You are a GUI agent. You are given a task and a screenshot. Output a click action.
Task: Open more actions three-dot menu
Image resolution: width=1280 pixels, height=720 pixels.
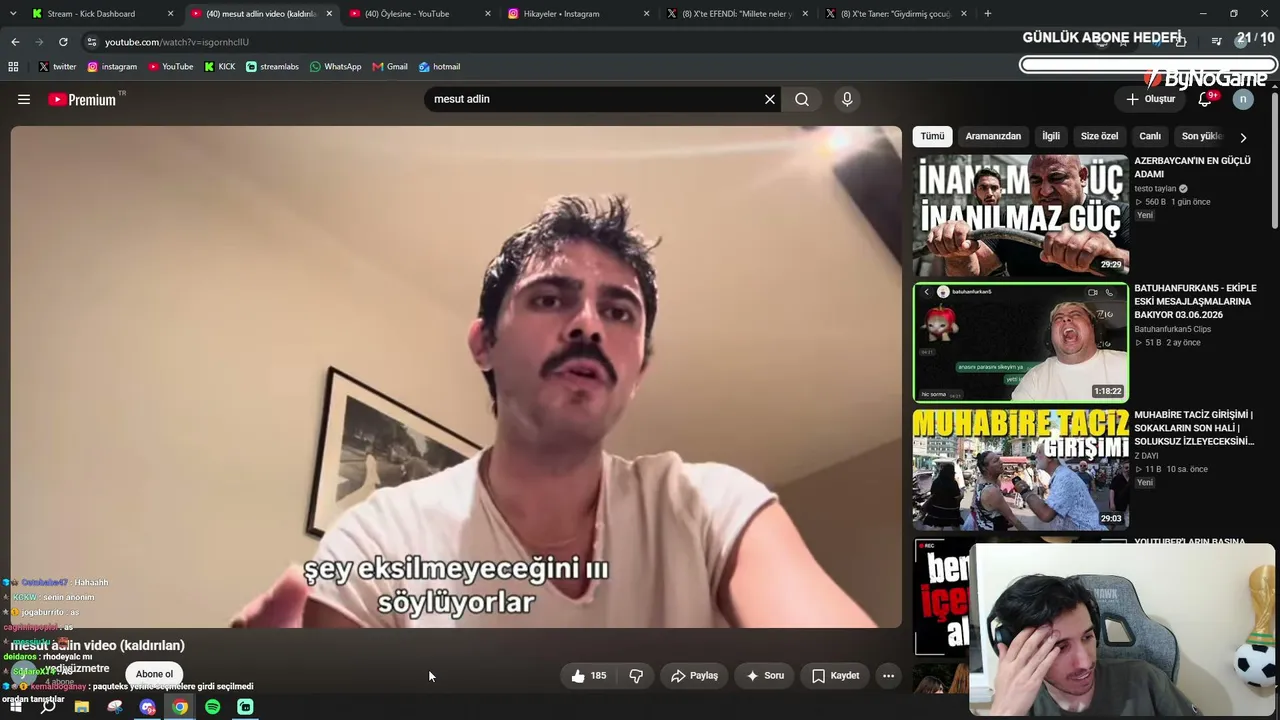tap(888, 676)
